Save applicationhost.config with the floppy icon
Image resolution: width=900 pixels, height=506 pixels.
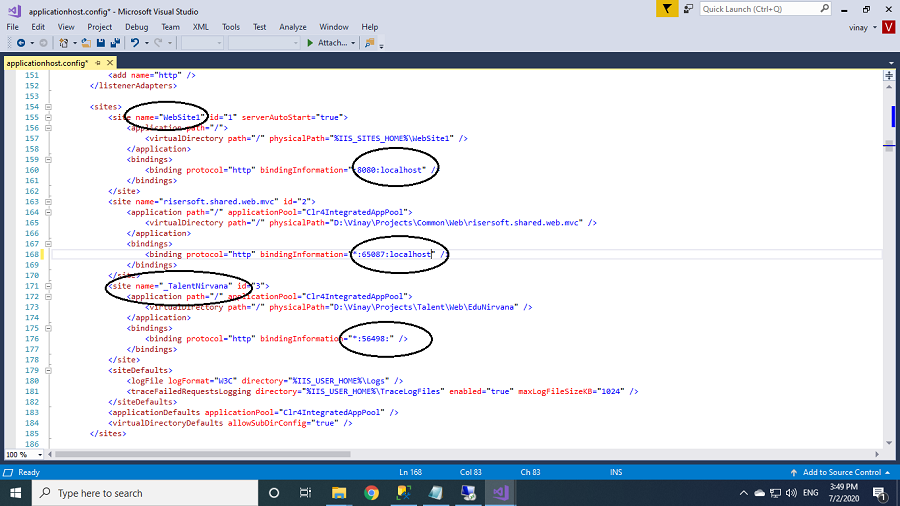101,43
